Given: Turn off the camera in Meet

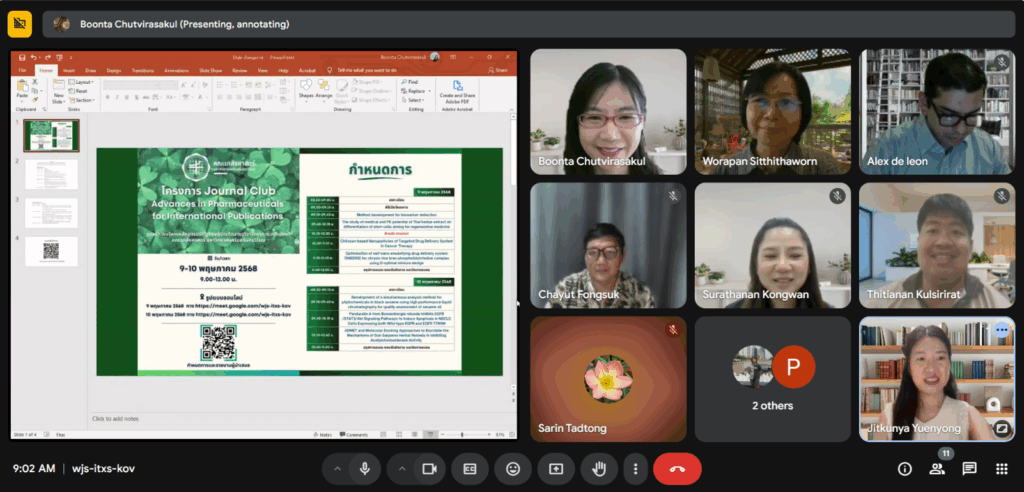Looking at the screenshot, I should click(x=429, y=468).
